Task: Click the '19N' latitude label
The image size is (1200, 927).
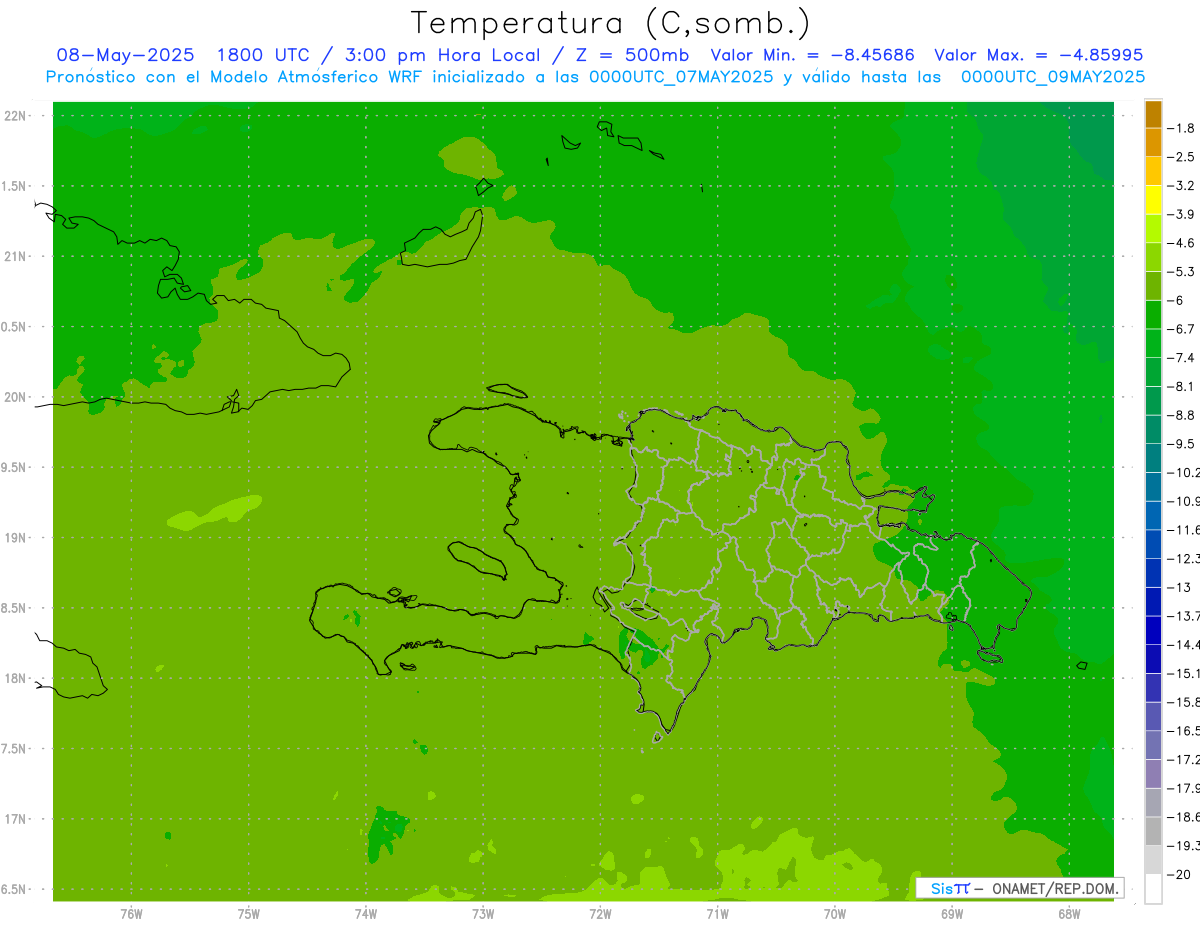Action: (15, 537)
